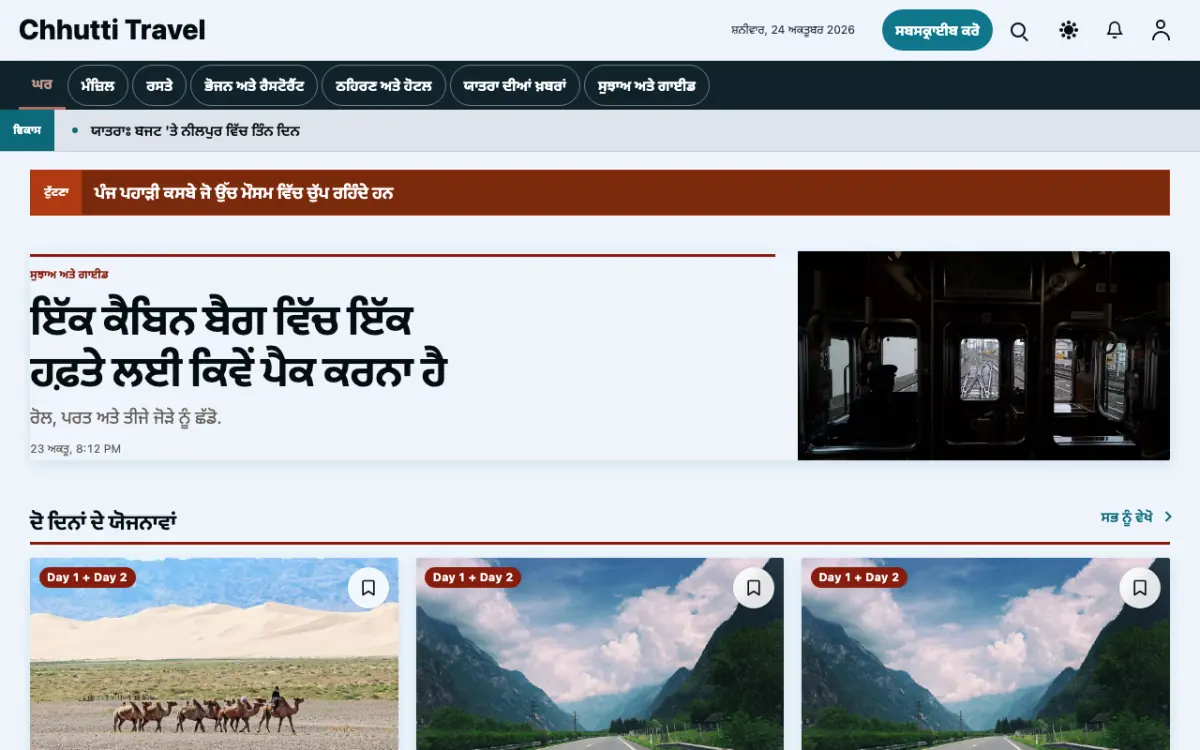
Task: Bookmark the middle mountain road card
Action: click(x=754, y=588)
